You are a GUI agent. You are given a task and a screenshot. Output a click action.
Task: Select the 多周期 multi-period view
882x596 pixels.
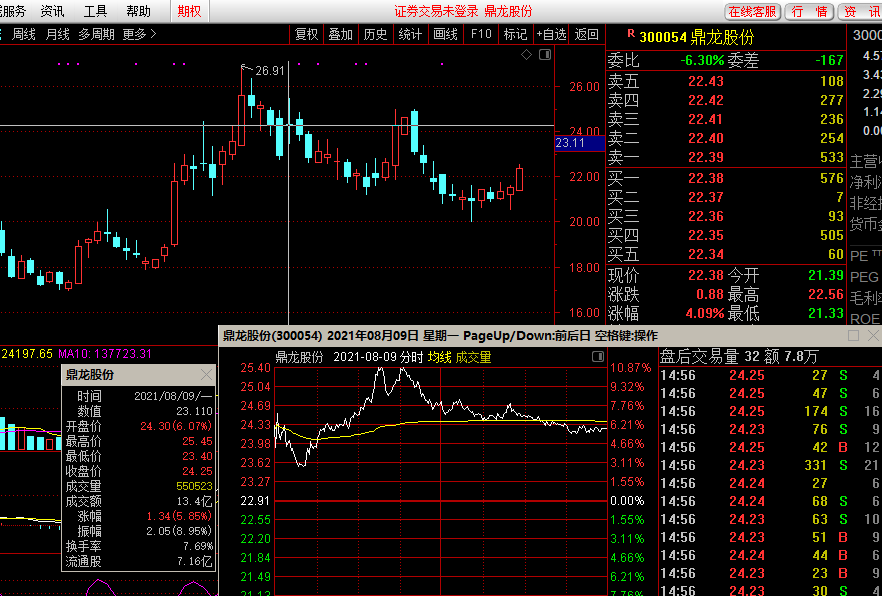pyautogui.click(x=96, y=34)
